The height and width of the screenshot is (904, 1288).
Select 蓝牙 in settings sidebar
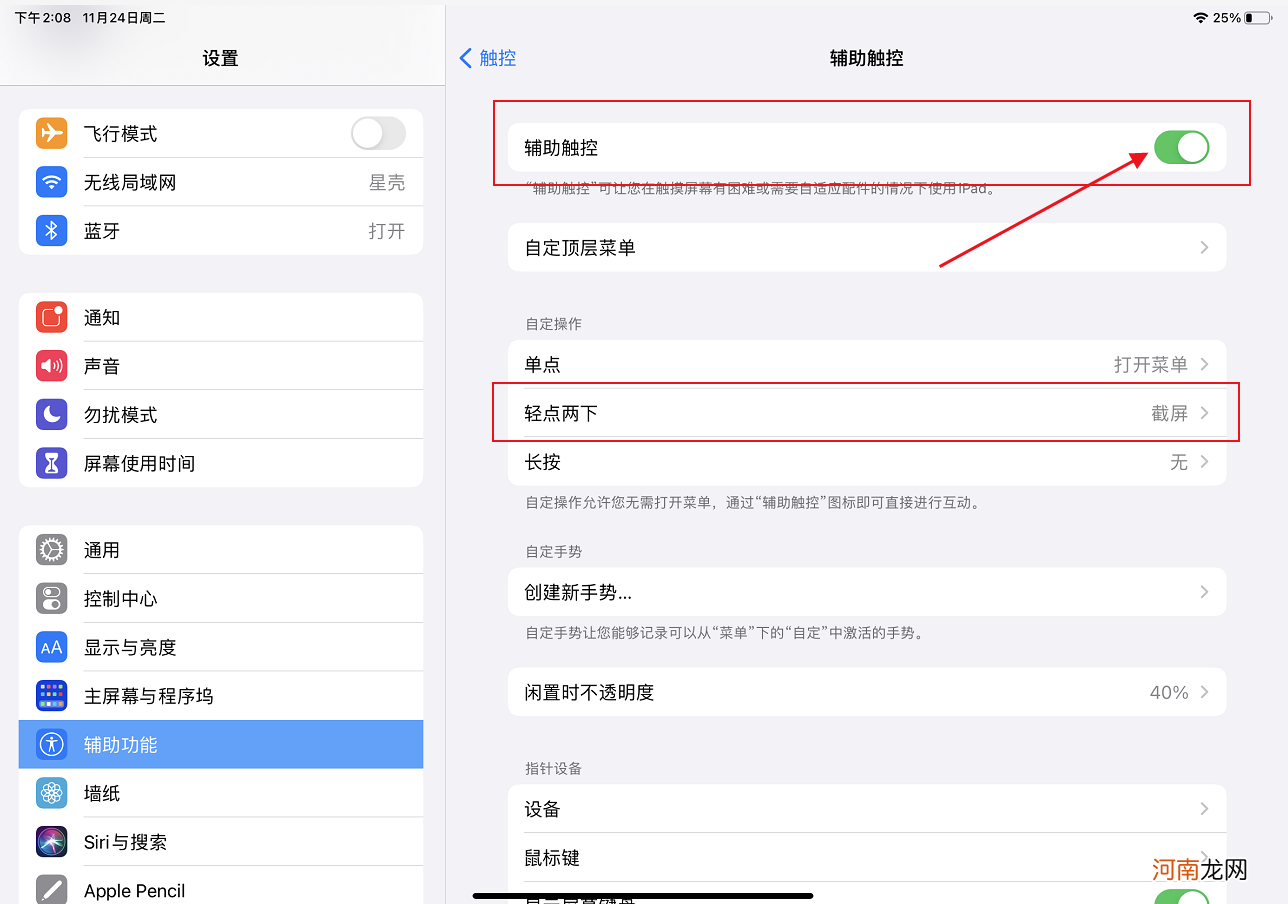(221, 231)
